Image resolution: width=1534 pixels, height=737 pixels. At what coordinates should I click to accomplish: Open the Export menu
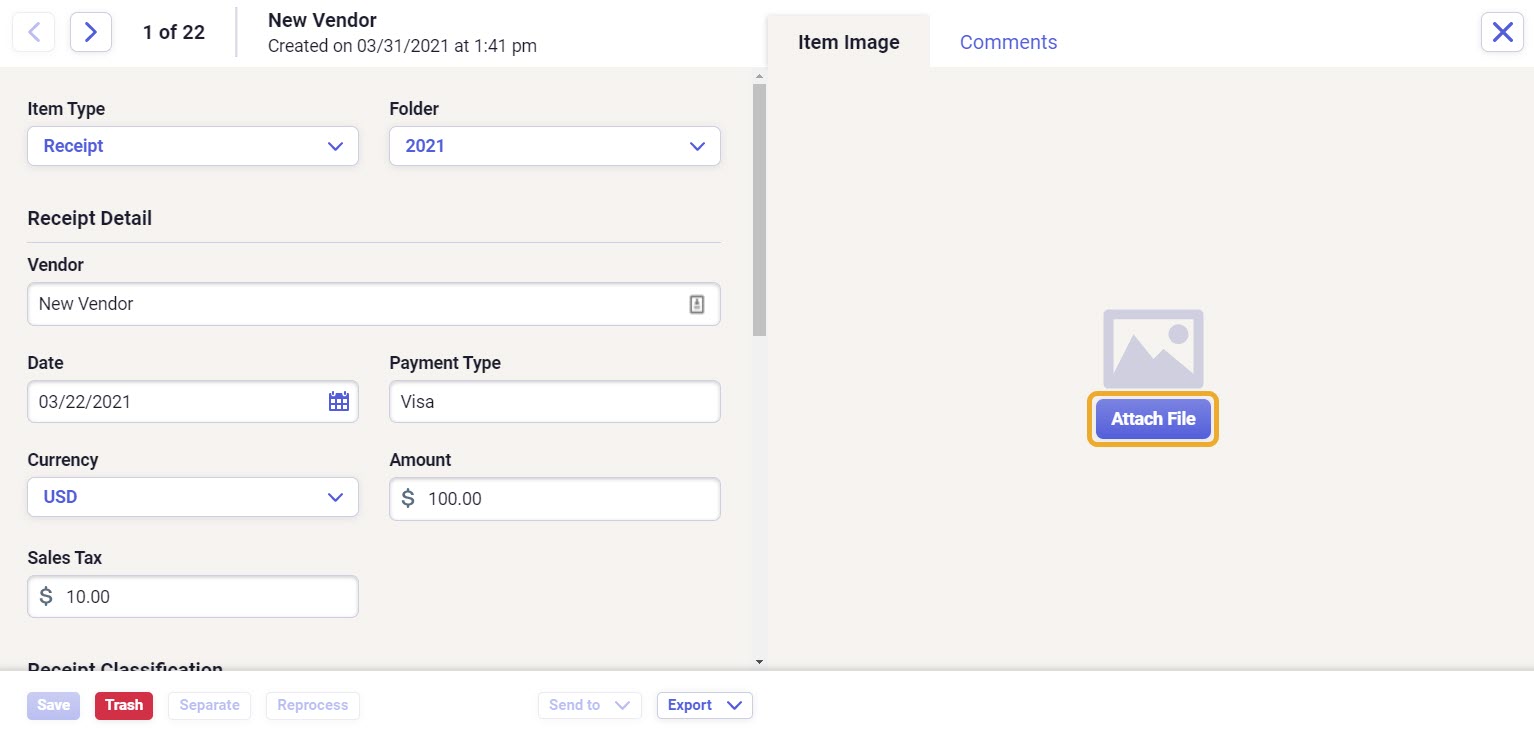(x=704, y=705)
